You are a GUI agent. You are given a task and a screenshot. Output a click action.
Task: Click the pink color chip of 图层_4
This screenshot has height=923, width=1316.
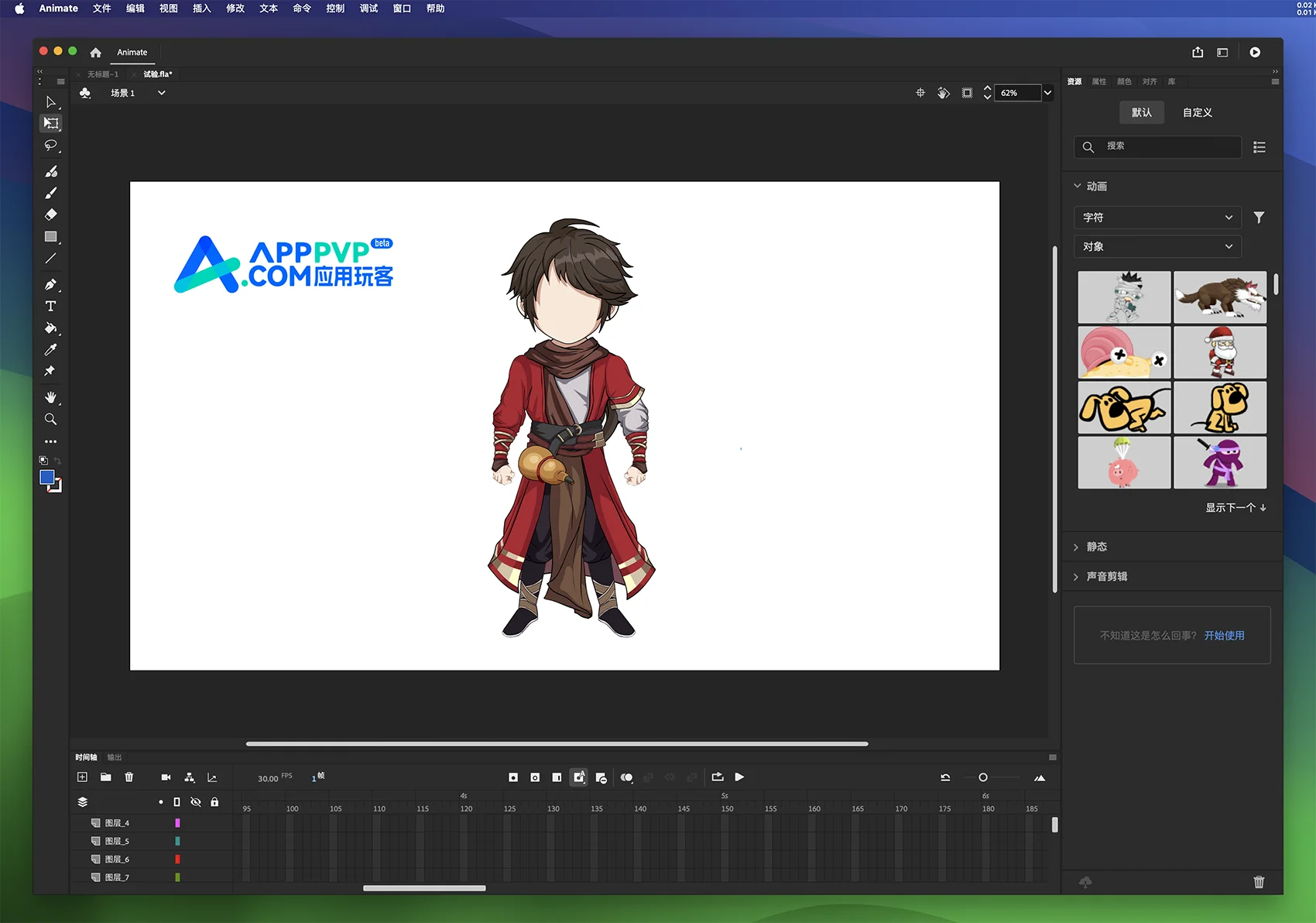tap(177, 823)
